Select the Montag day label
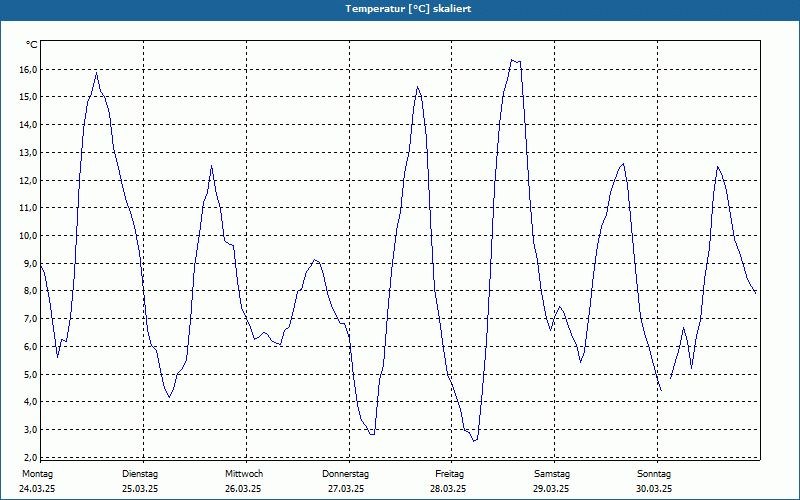 point(37,474)
